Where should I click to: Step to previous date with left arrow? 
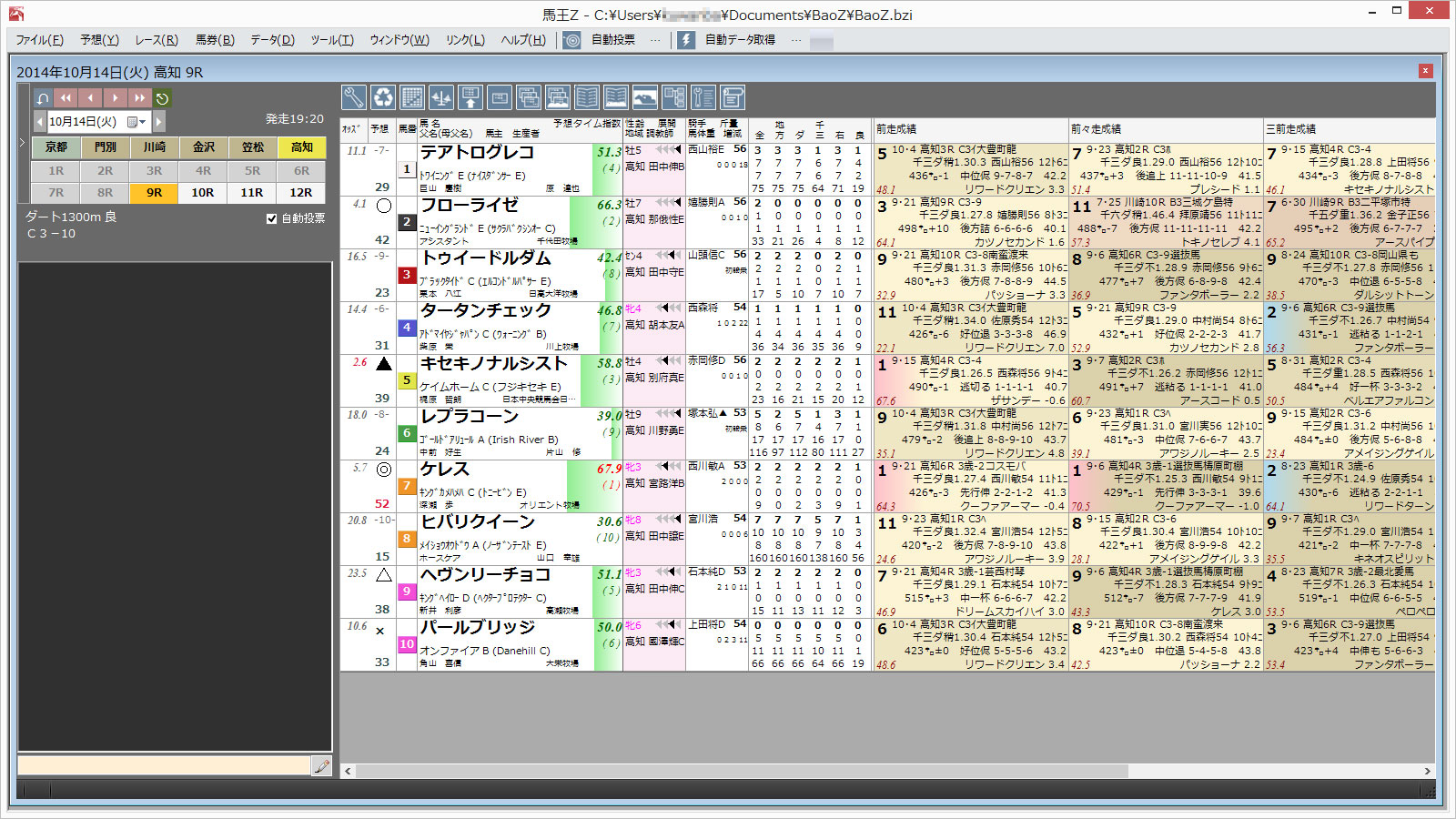coord(40,122)
